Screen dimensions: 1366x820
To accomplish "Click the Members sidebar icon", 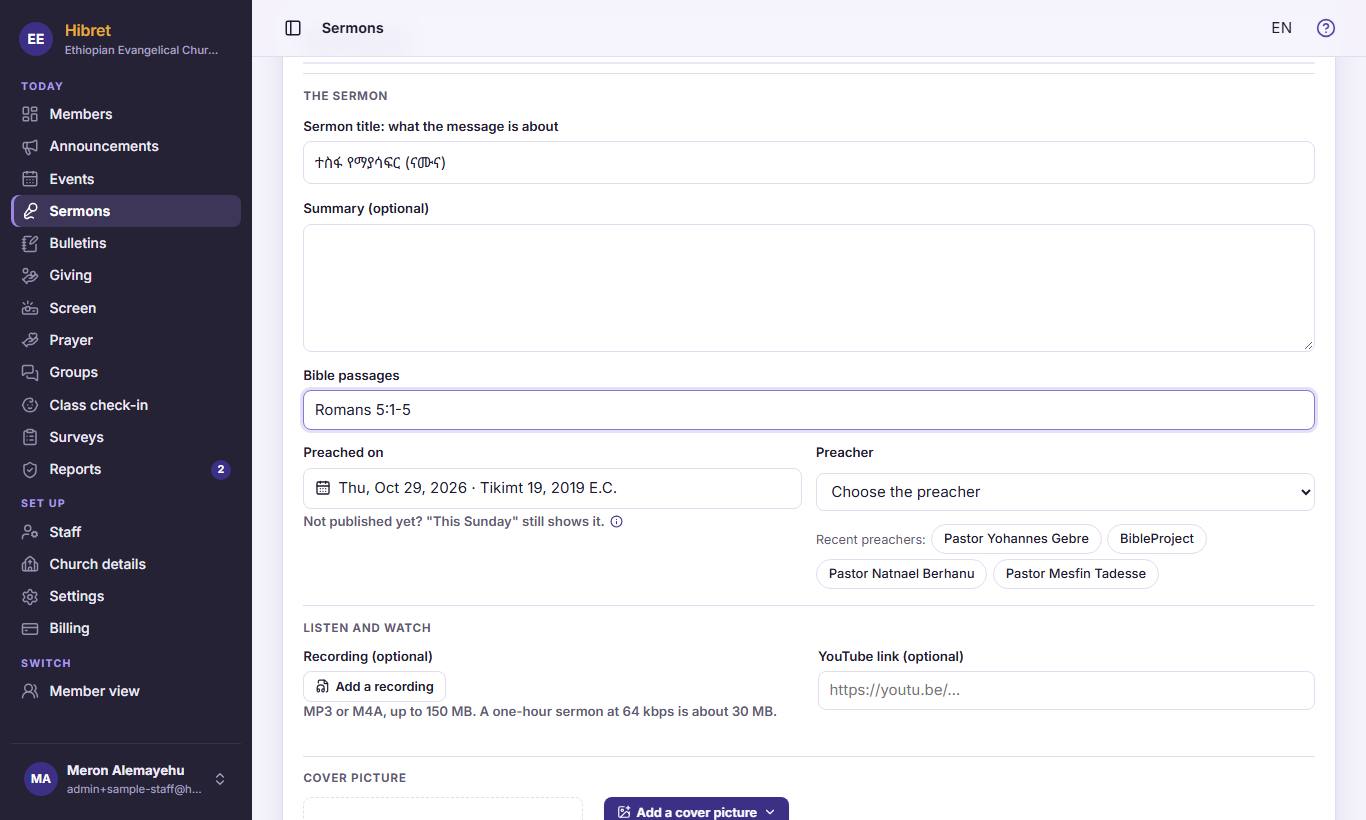I will coord(30,114).
